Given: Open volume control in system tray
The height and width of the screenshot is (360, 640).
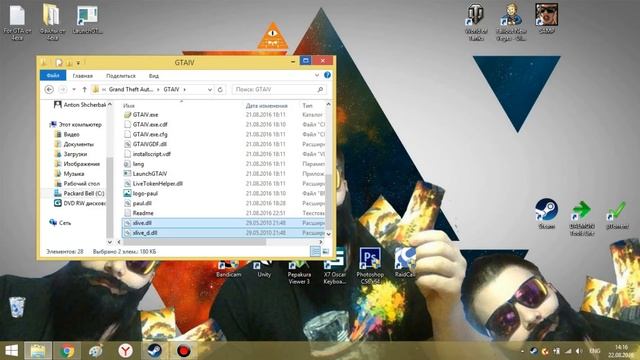Looking at the screenshot, I should [x=579, y=351].
